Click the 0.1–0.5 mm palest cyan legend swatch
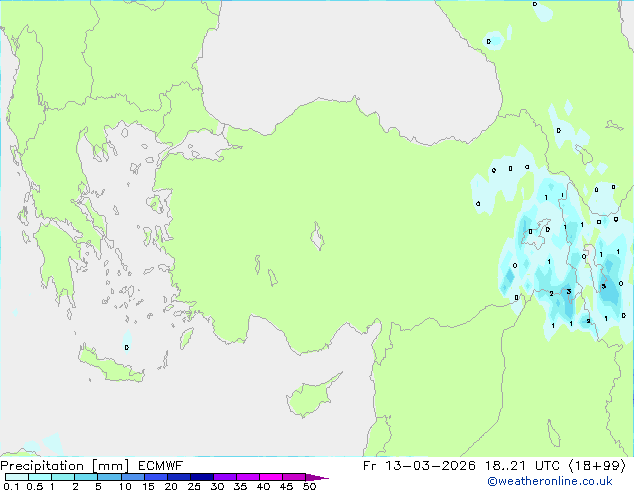 click(x=17, y=477)
